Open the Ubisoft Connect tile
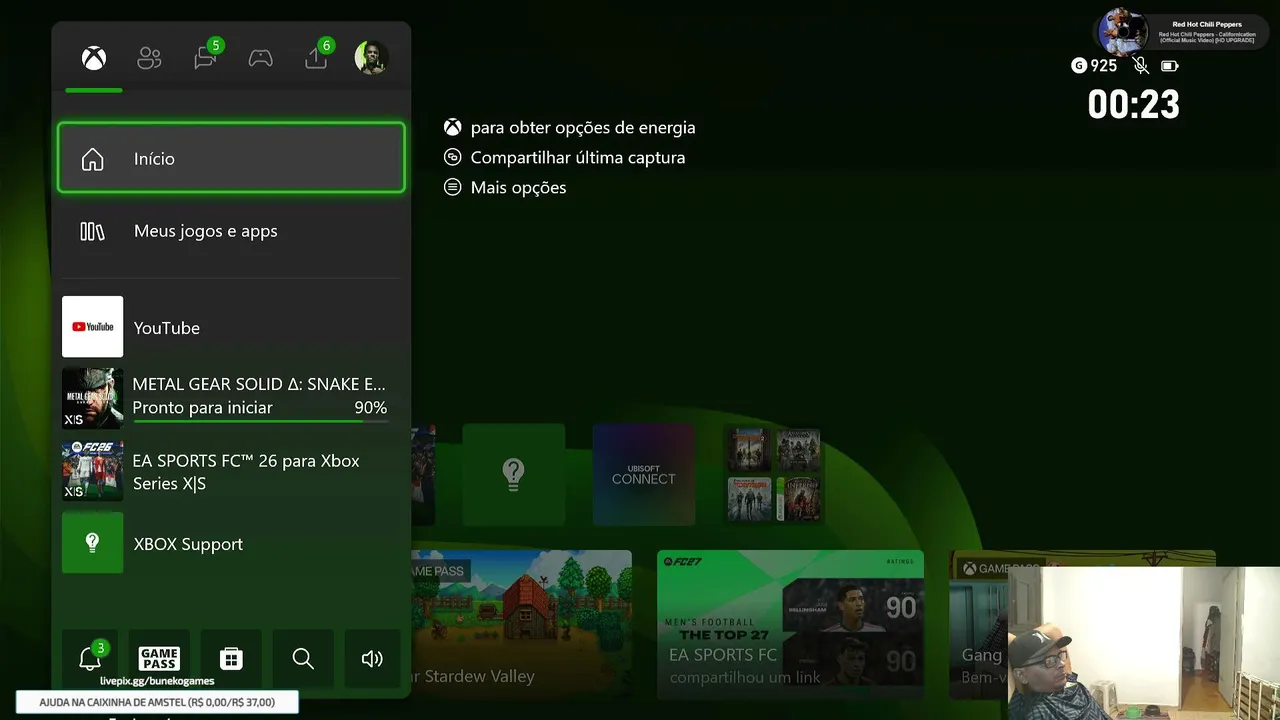Screen dimensions: 1280x720 (x=644, y=474)
